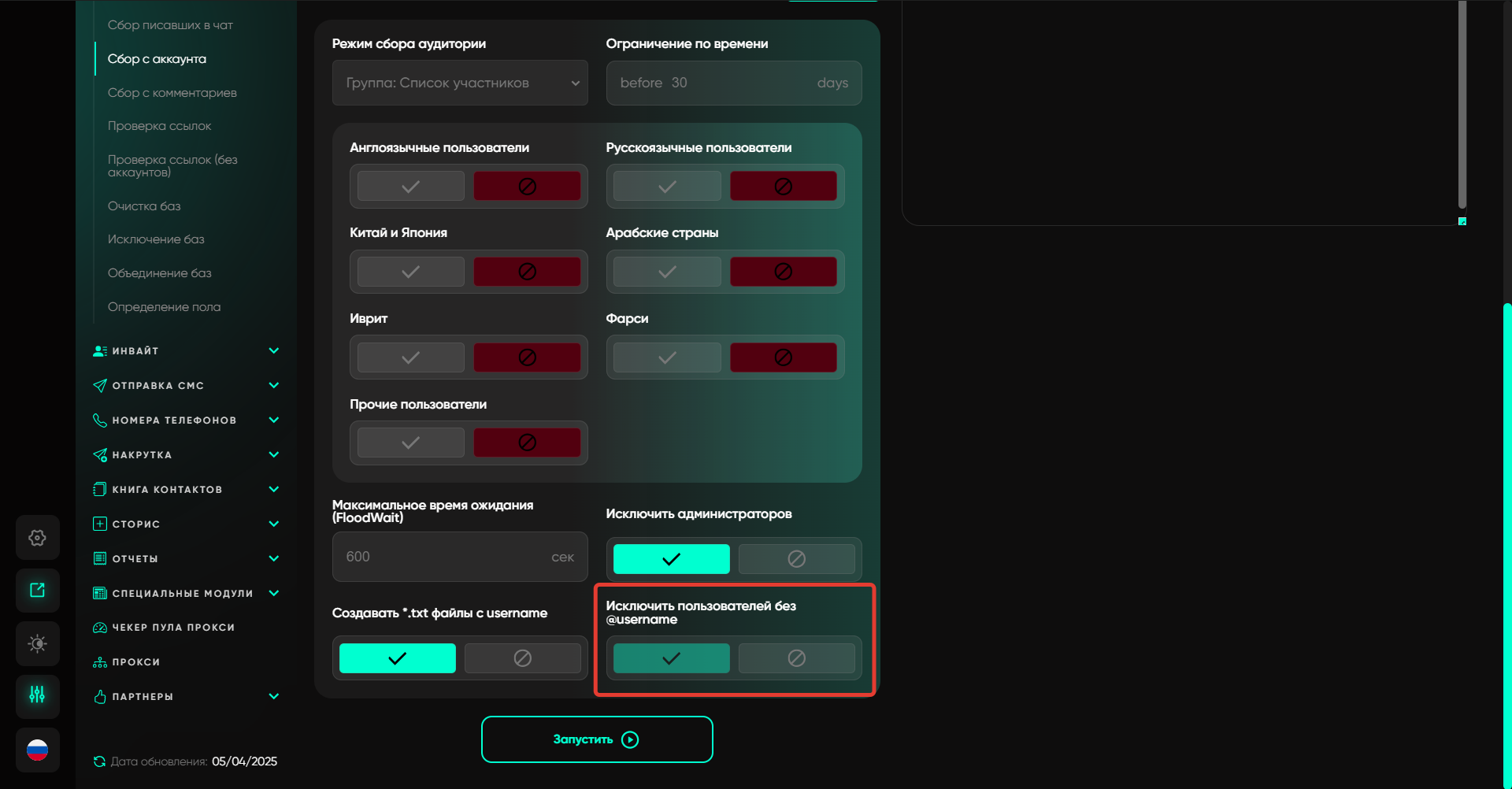This screenshot has width=1512, height=789.
Task: Click the refresh icon beside update date
Action: [99, 761]
